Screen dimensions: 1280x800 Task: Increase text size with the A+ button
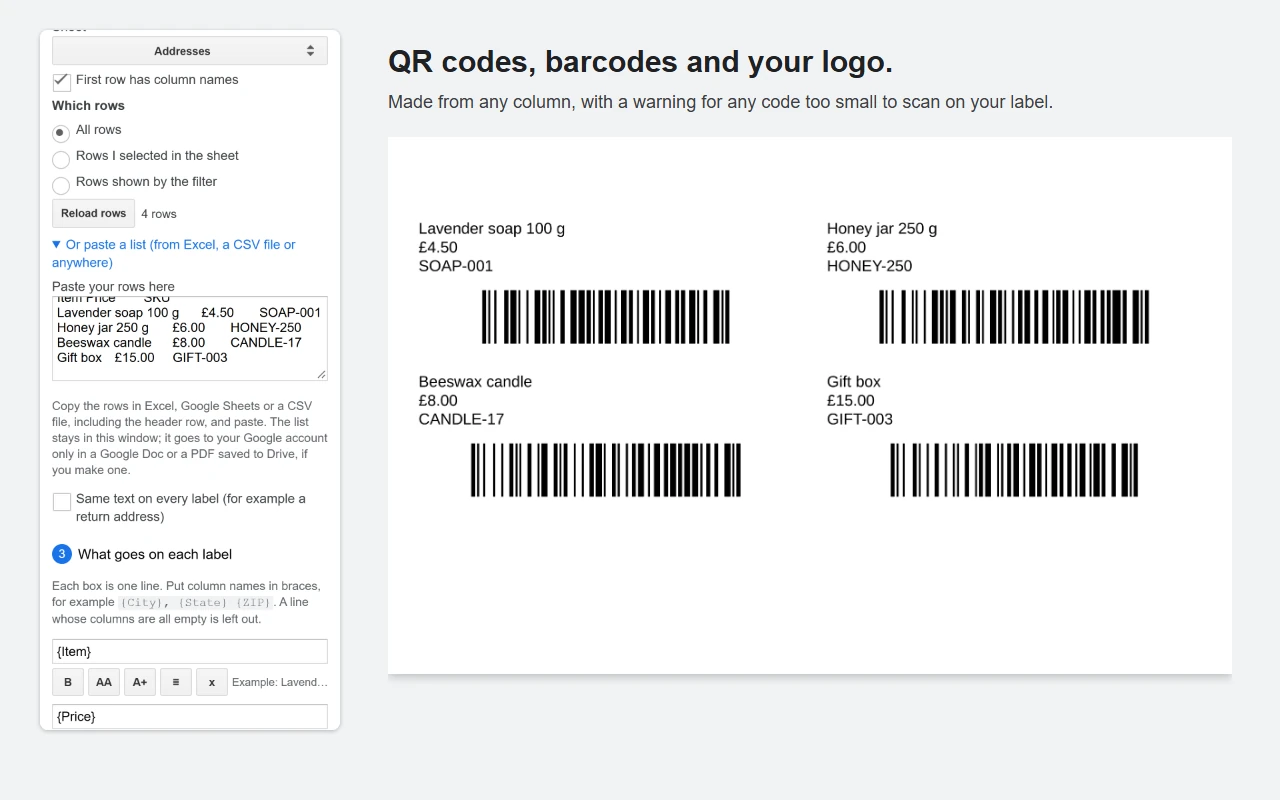tap(140, 682)
